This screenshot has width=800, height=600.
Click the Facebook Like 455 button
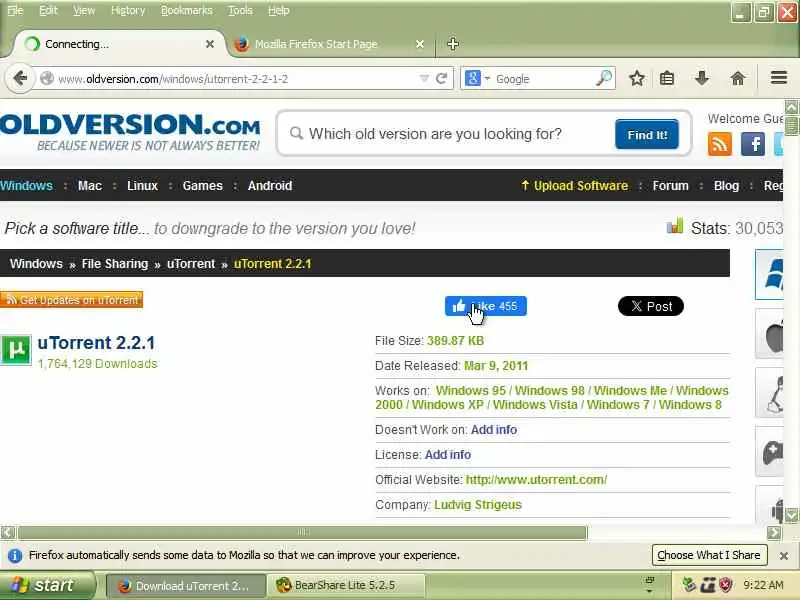coord(486,306)
